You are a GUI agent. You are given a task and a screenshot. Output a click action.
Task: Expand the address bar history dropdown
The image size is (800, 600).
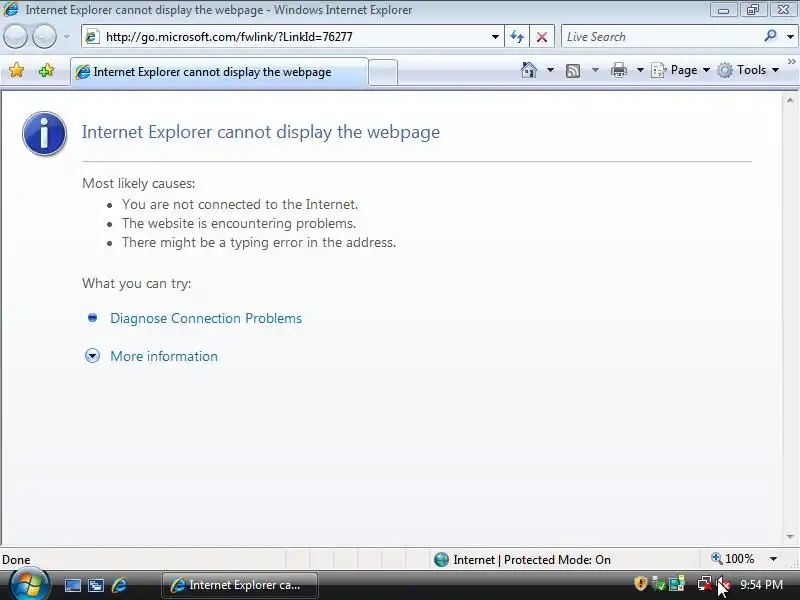click(x=495, y=37)
